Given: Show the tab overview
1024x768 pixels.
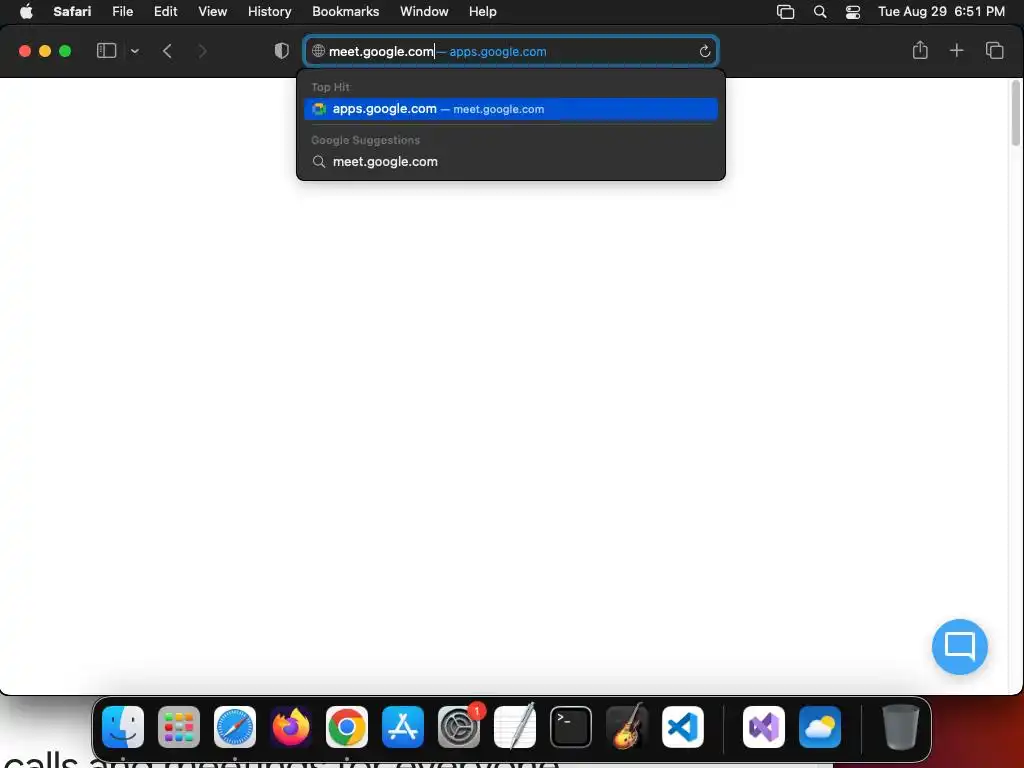Looking at the screenshot, I should (x=994, y=50).
